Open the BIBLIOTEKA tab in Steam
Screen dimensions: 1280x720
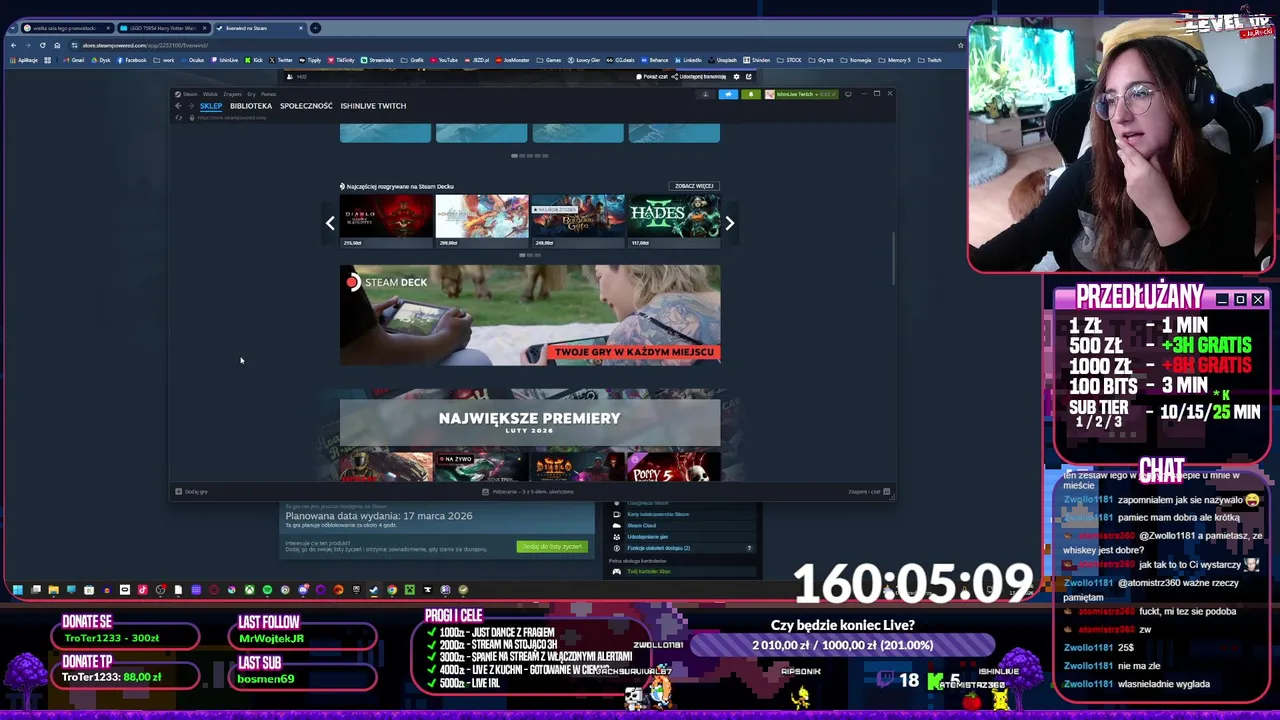(251, 106)
